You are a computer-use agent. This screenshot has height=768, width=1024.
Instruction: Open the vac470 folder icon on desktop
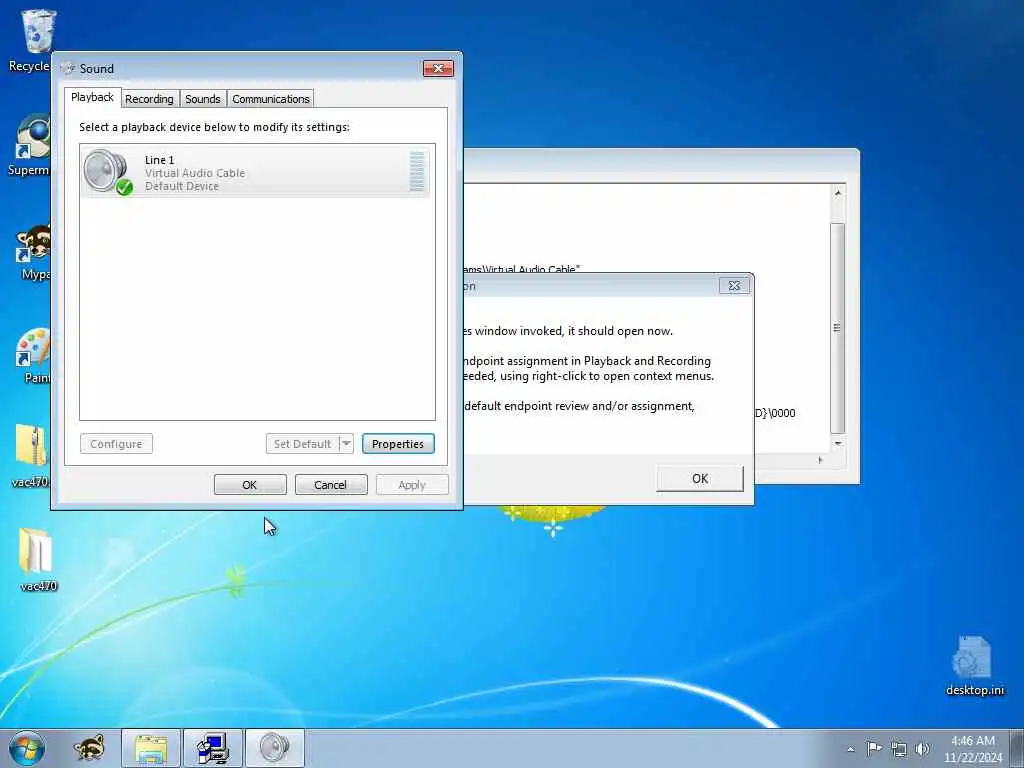[x=37, y=560]
